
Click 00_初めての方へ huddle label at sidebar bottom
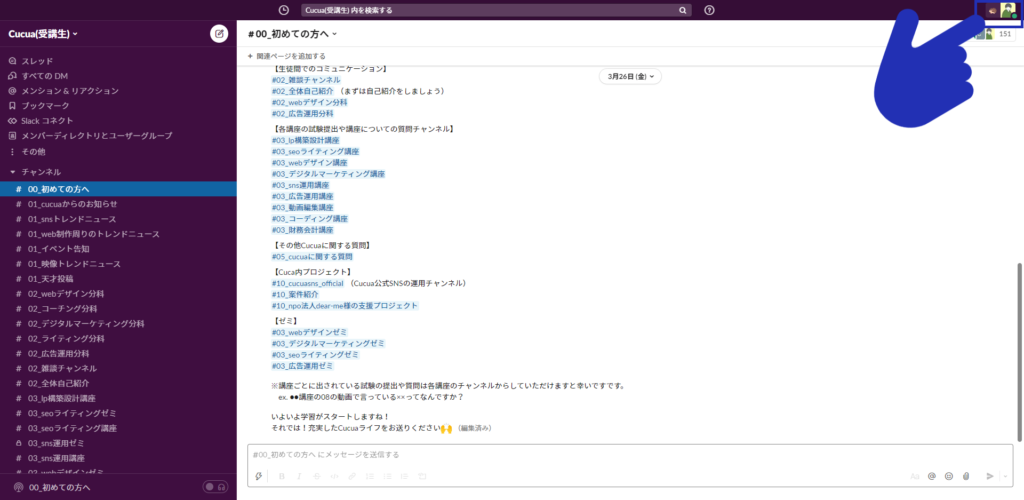59,487
